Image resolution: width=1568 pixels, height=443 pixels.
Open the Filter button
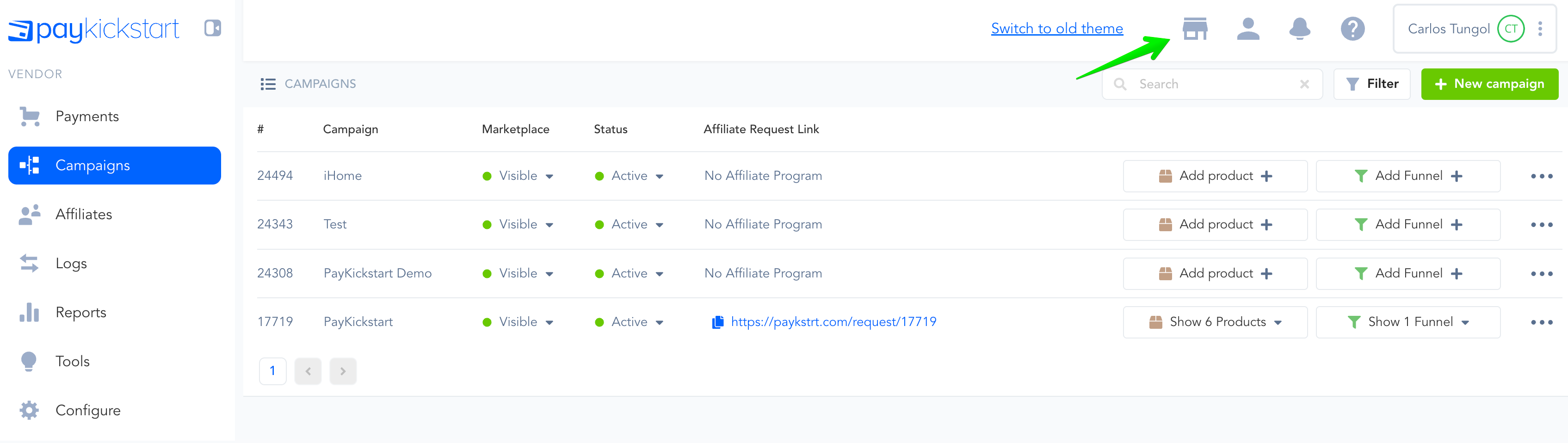(1372, 84)
